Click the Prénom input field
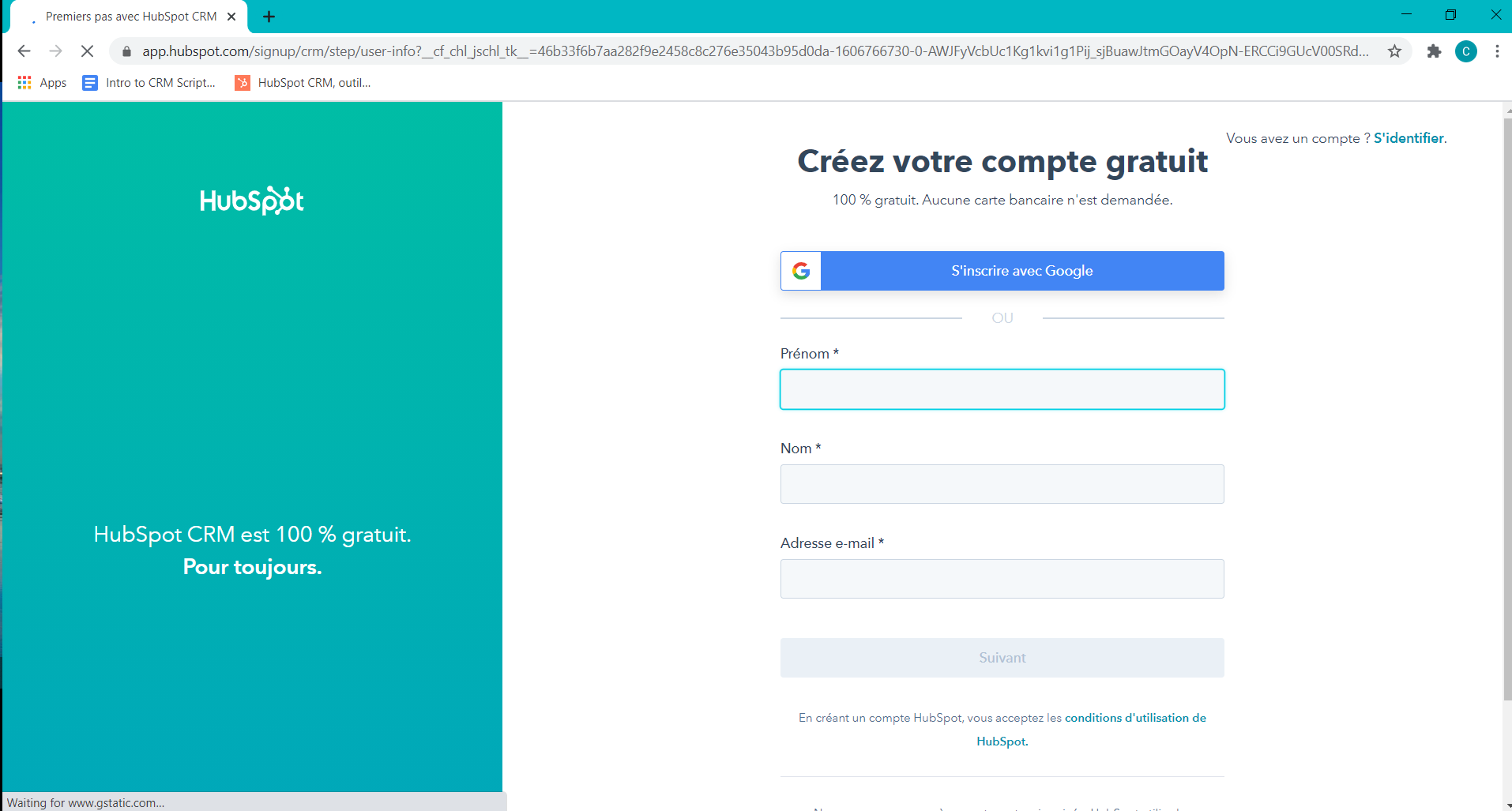The height and width of the screenshot is (811, 1512). click(1002, 389)
